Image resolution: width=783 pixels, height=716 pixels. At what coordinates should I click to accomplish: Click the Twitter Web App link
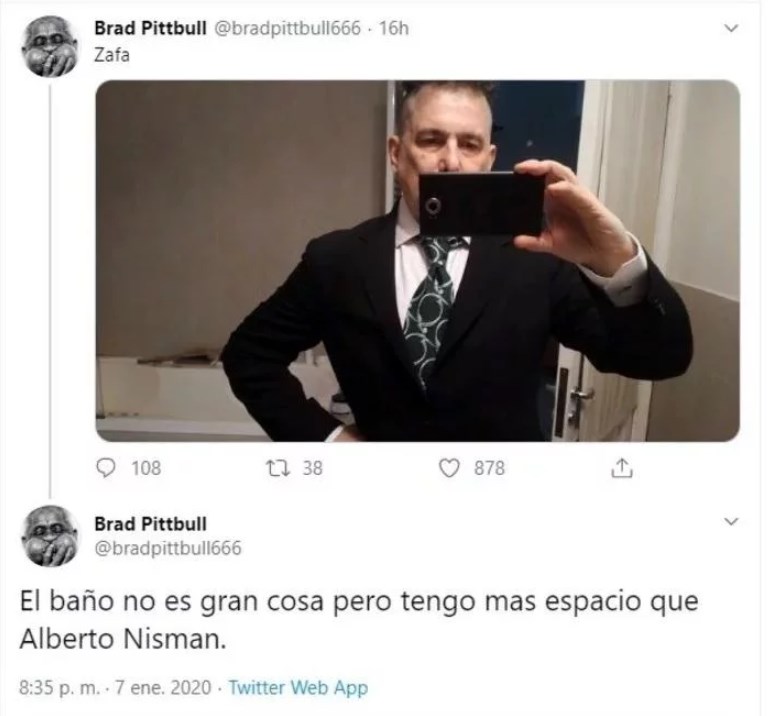(298, 688)
